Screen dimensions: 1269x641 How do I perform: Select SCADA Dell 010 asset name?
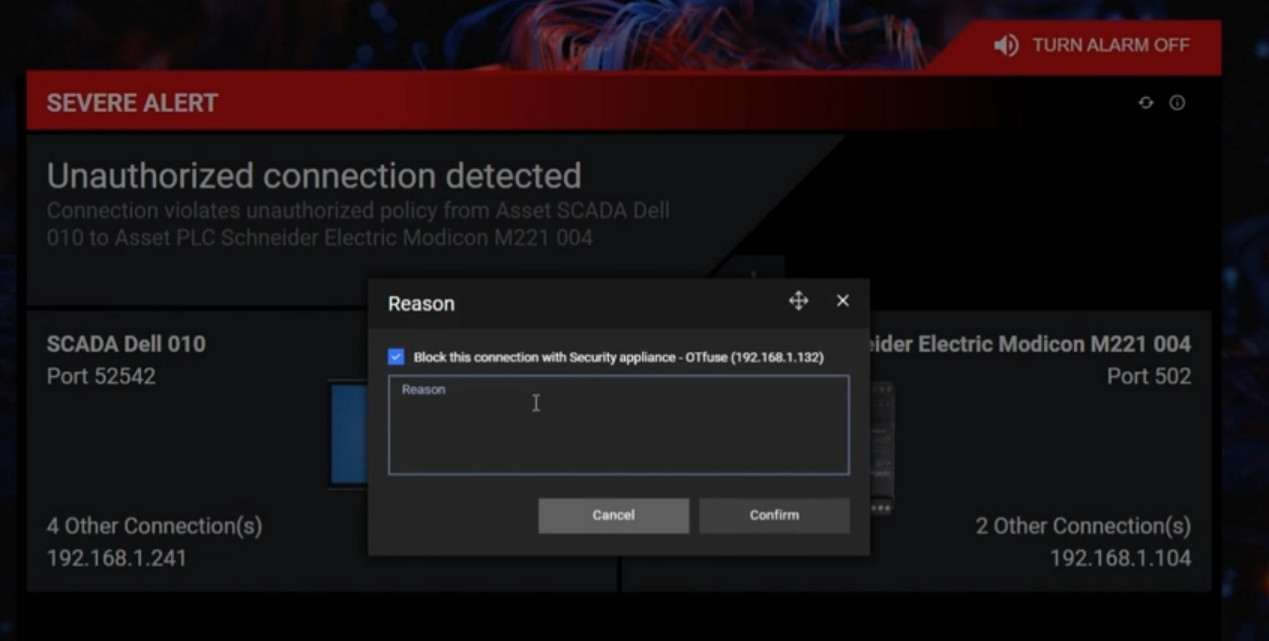(126, 344)
